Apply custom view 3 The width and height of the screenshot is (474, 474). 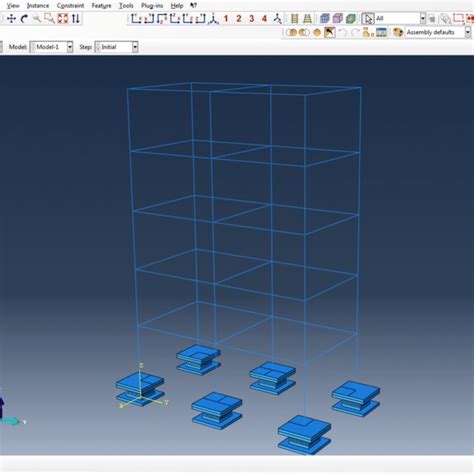tap(252, 19)
